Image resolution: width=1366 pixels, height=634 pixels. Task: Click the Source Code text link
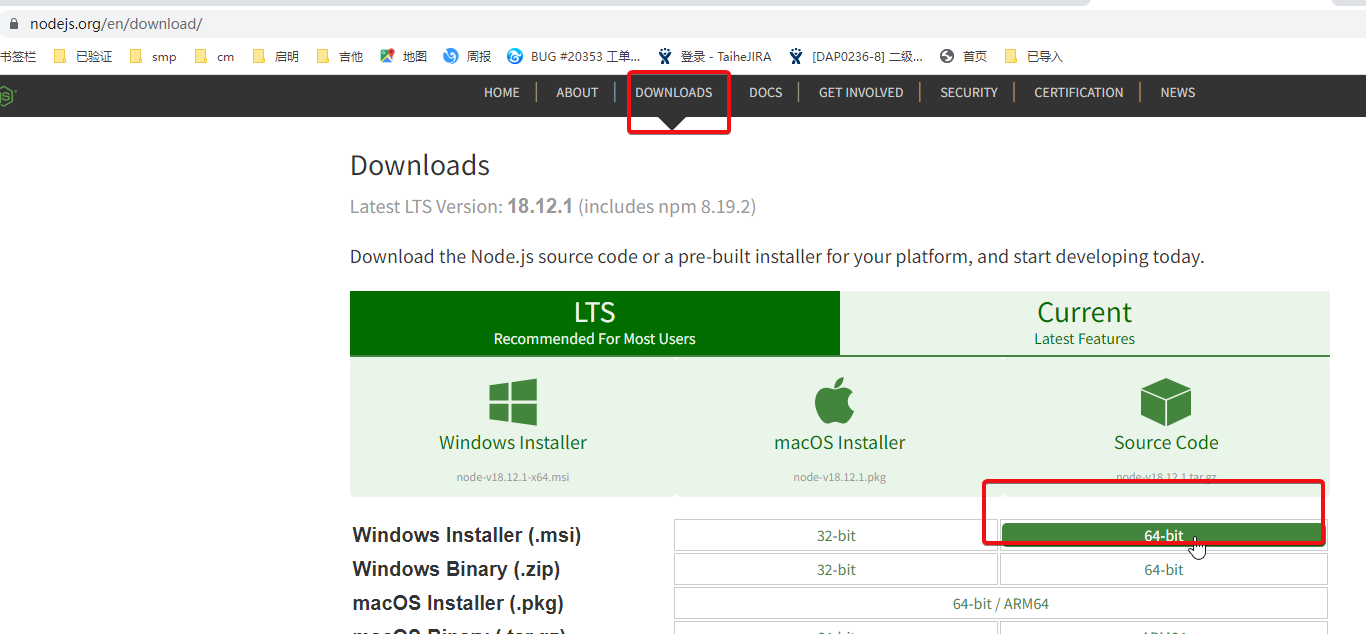pyautogui.click(x=1166, y=442)
